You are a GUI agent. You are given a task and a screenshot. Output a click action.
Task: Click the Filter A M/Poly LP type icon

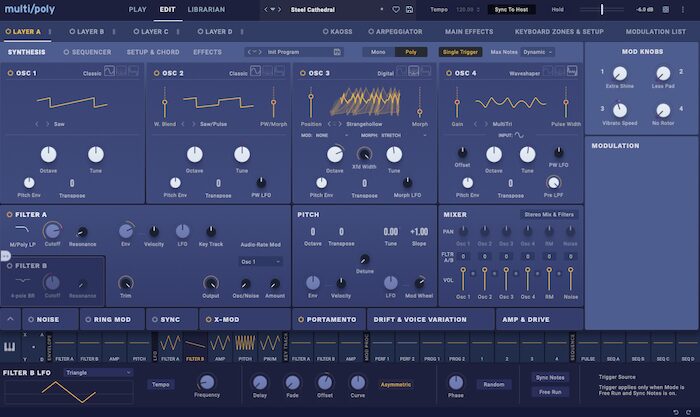coord(22,229)
